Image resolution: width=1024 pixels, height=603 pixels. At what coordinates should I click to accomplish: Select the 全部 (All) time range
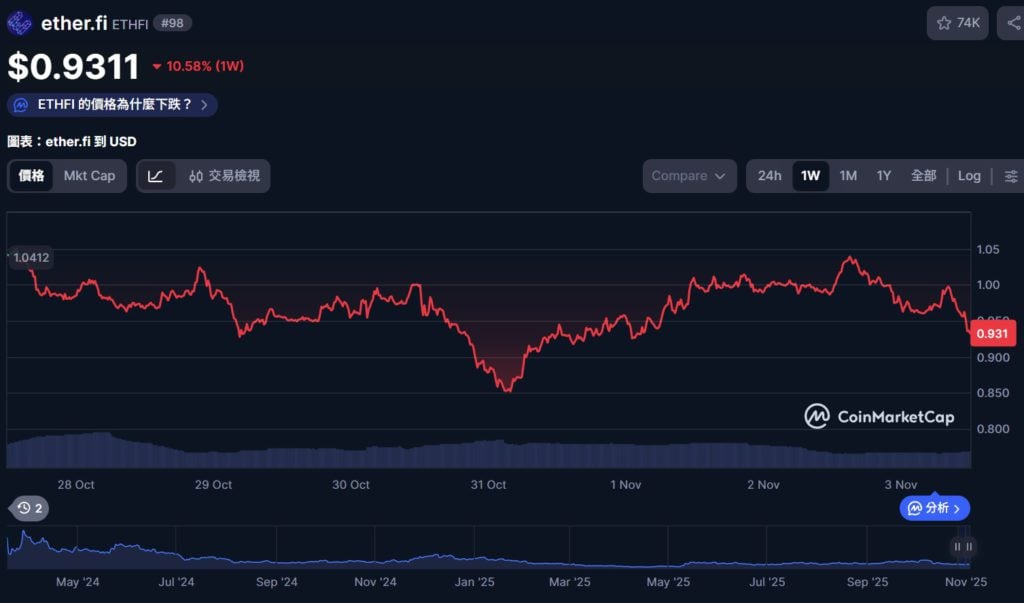[x=923, y=176]
